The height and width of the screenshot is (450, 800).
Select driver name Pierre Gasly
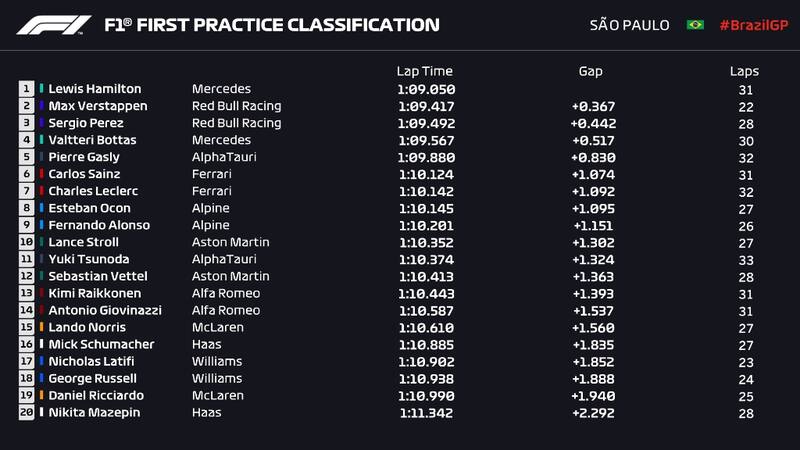click(x=84, y=157)
